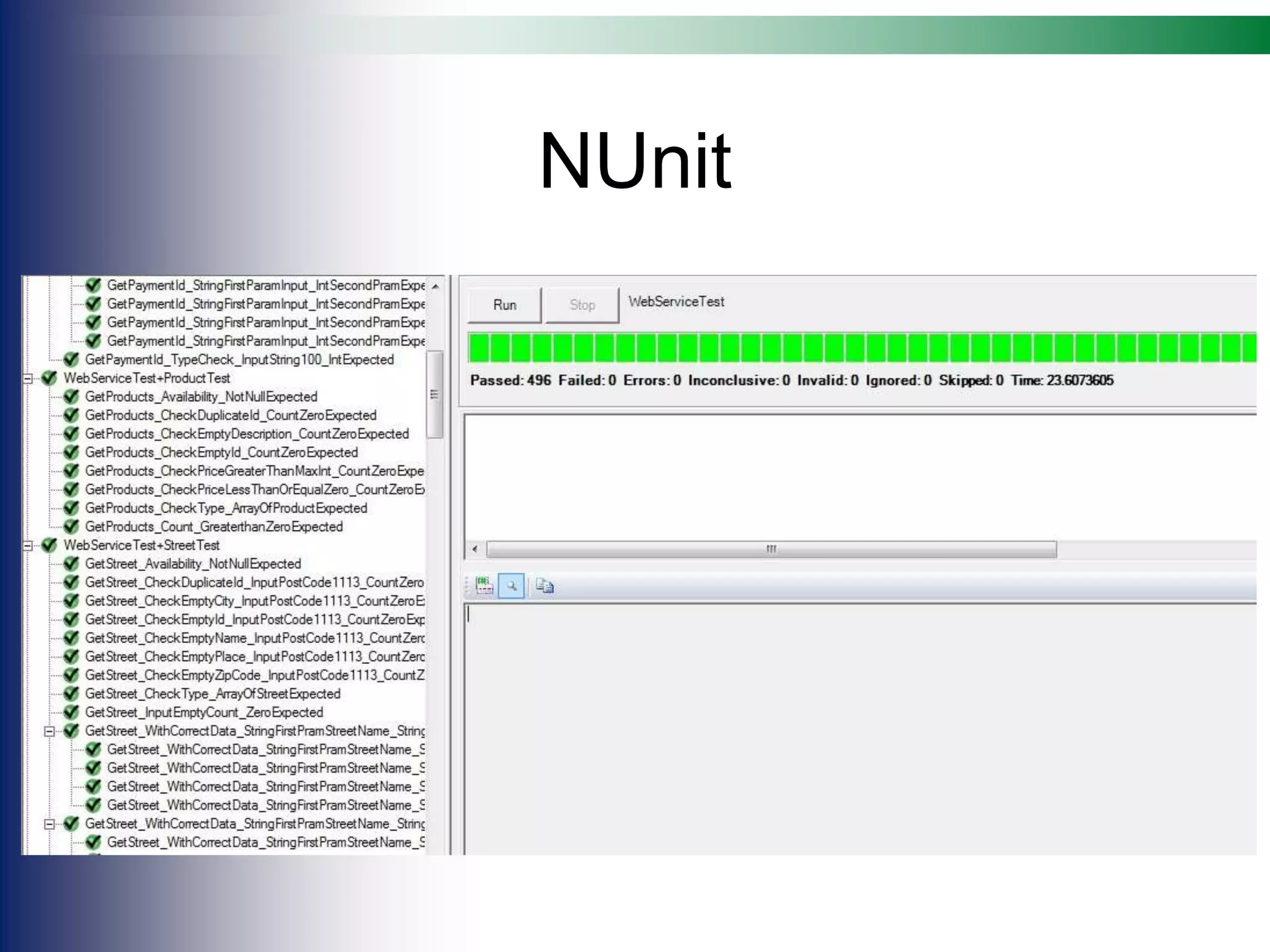
Task: Click green check icon beside GetStreet_InputEmptyCount_ZeroExpected
Action: (71, 713)
